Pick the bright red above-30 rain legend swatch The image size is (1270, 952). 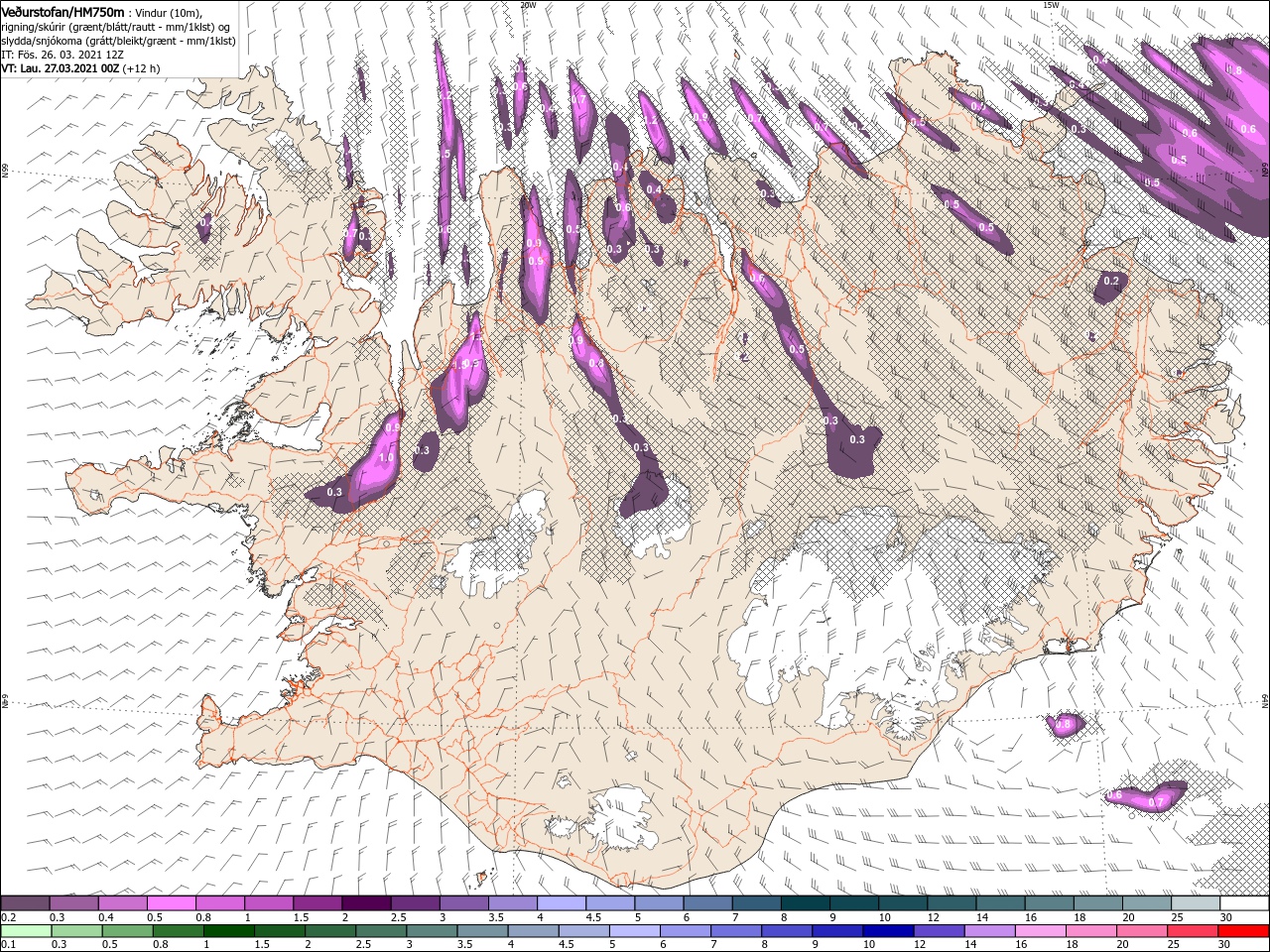coord(1243,931)
